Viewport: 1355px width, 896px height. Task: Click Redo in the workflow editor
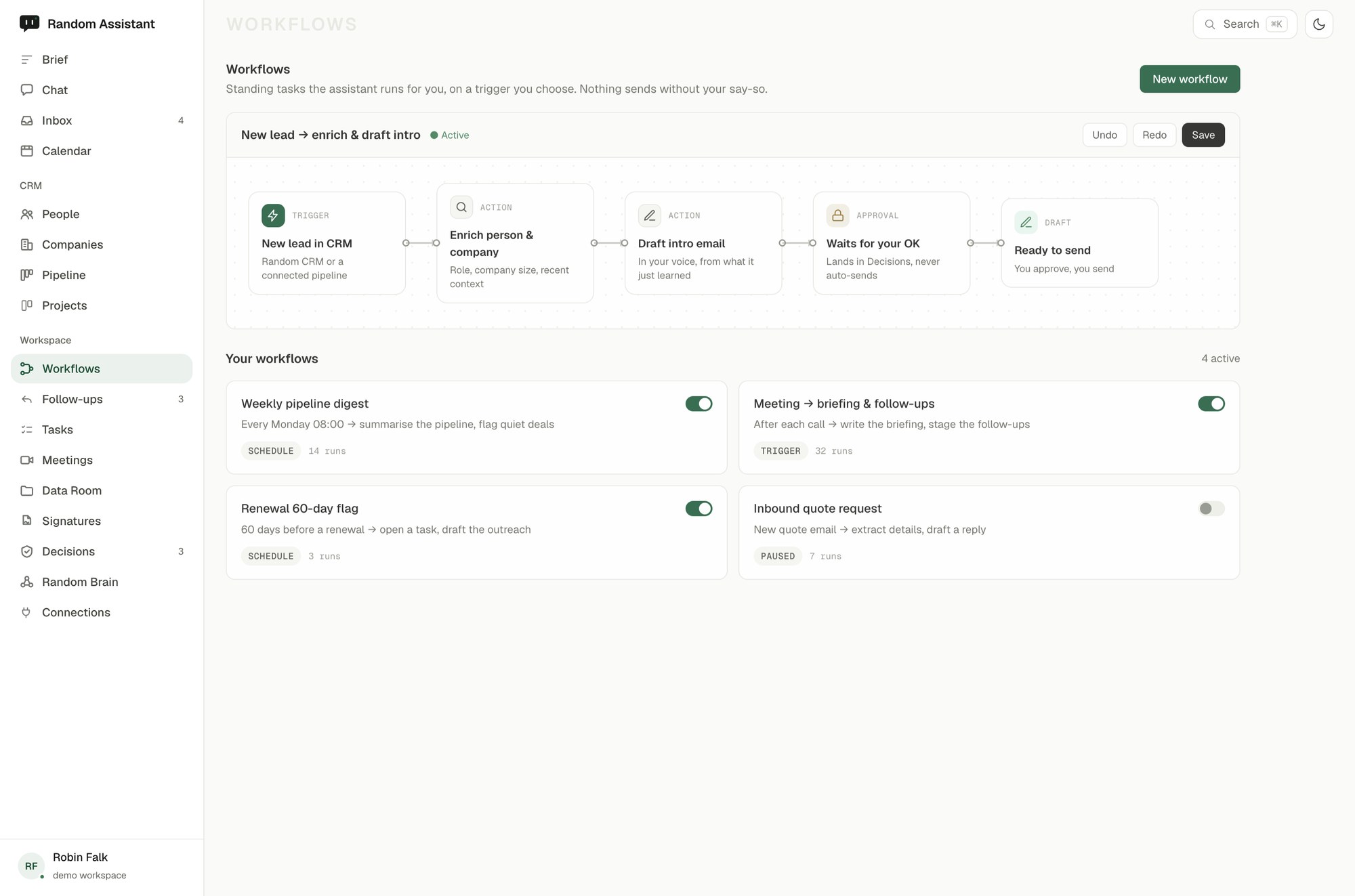pyautogui.click(x=1154, y=135)
